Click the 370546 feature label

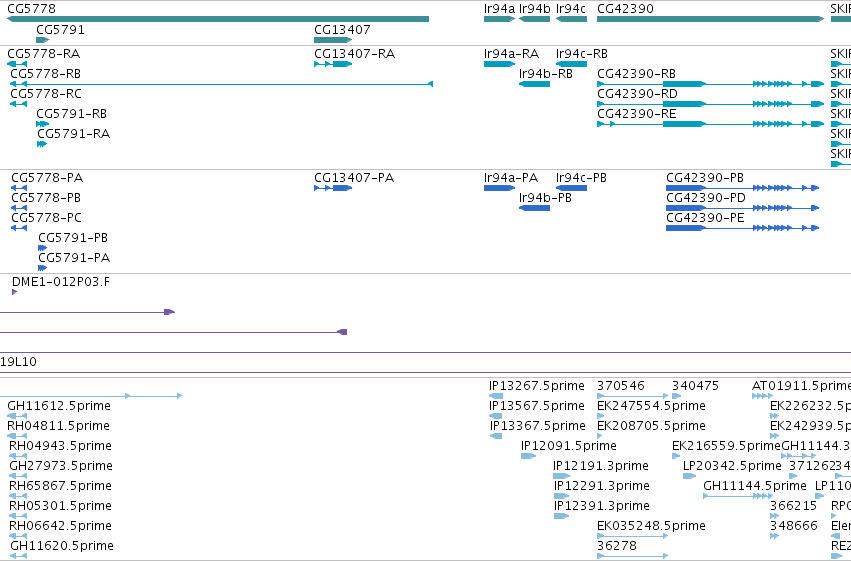tap(621, 386)
